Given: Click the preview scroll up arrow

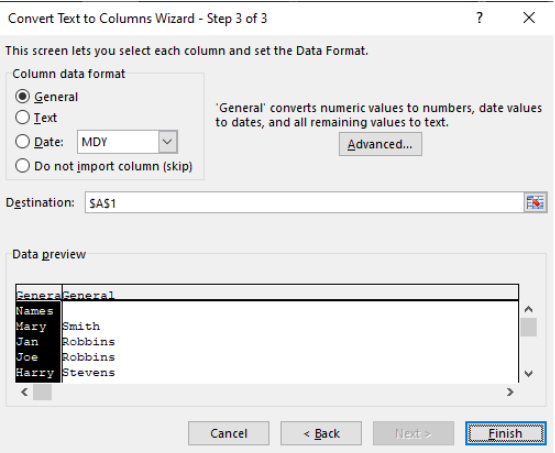Looking at the screenshot, I should point(528,309).
